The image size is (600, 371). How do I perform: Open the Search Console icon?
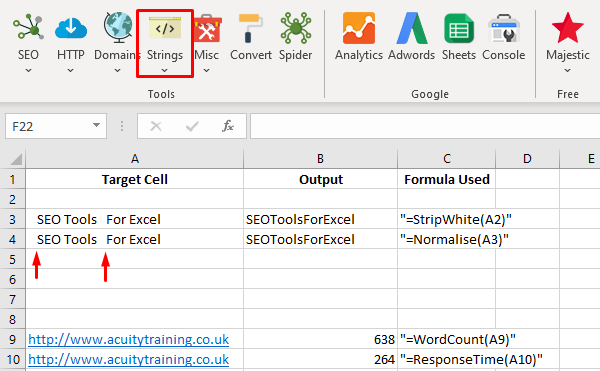504,28
